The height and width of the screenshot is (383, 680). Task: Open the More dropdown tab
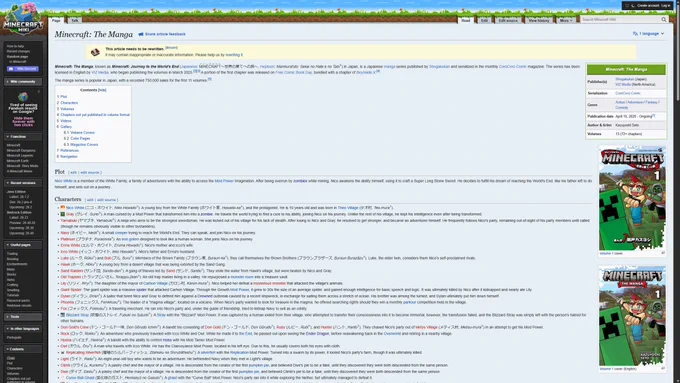coord(566,20)
